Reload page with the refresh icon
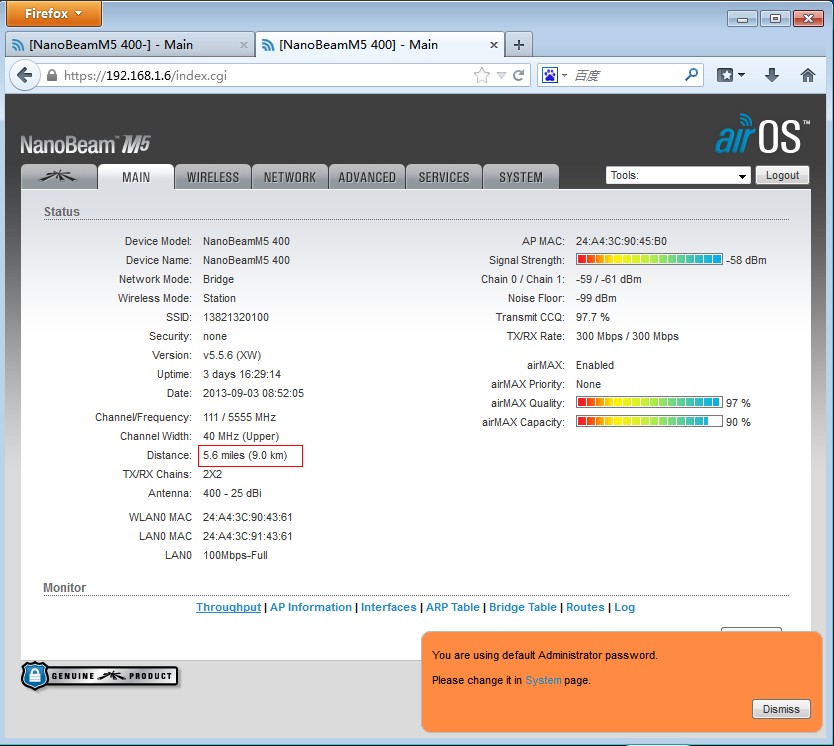 [x=519, y=76]
